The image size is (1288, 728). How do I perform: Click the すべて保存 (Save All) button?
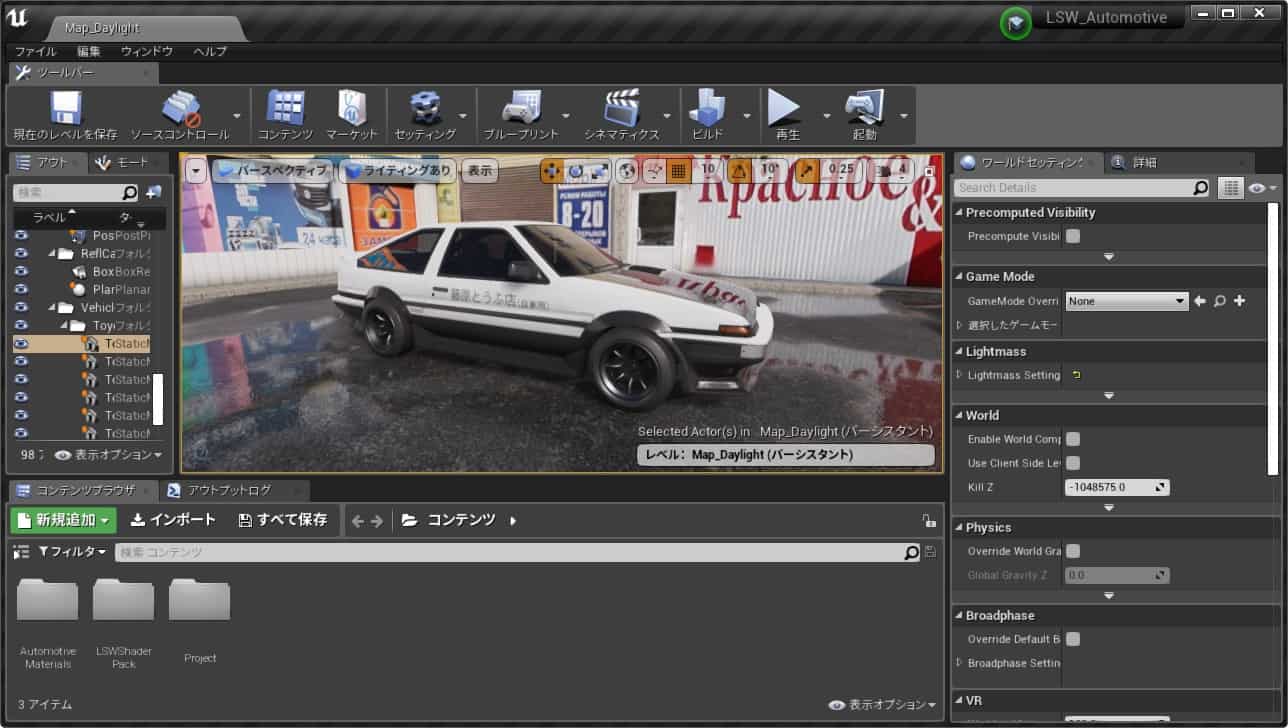[x=283, y=520]
